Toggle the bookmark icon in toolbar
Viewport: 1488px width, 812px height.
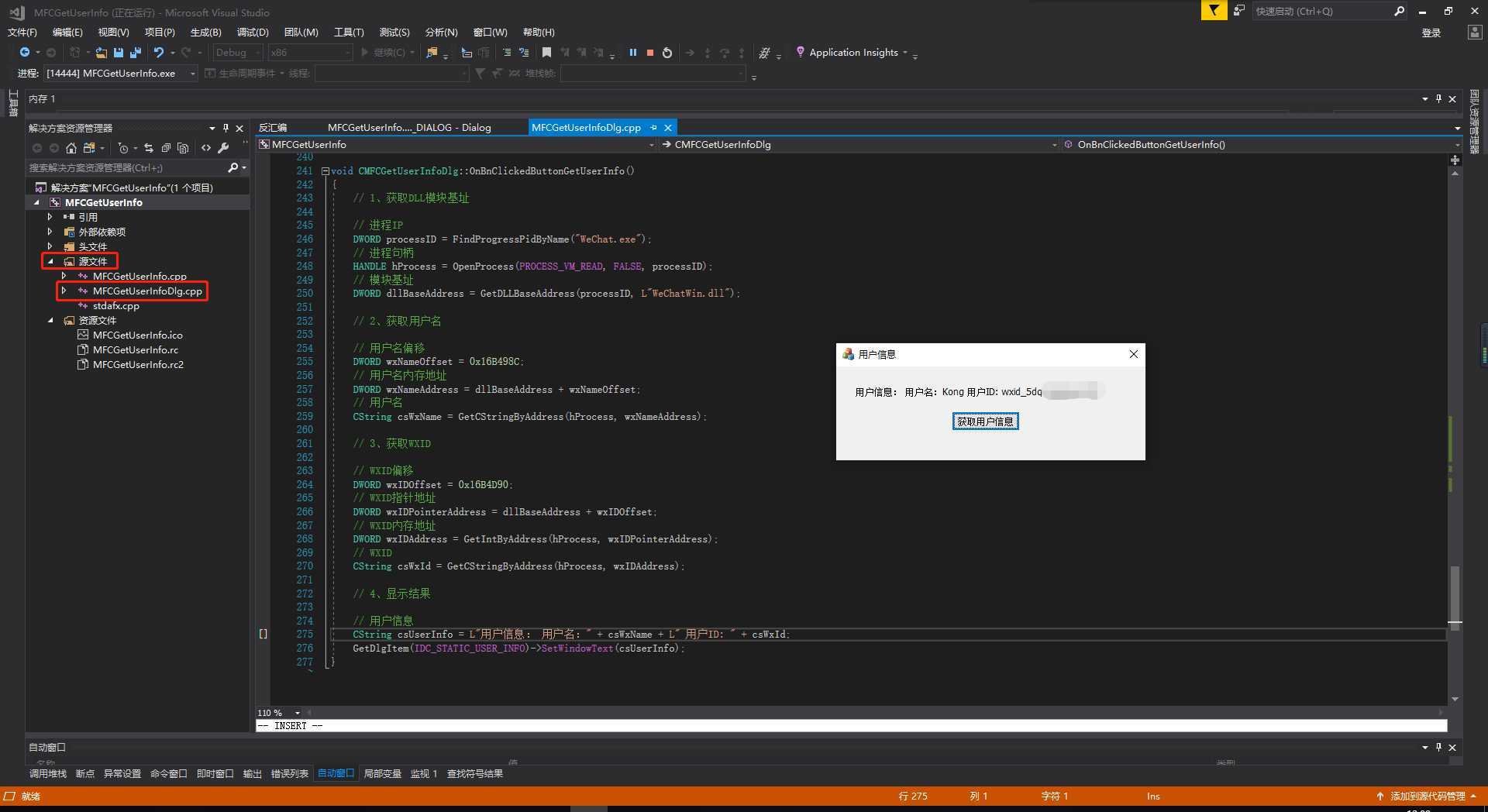(546, 52)
